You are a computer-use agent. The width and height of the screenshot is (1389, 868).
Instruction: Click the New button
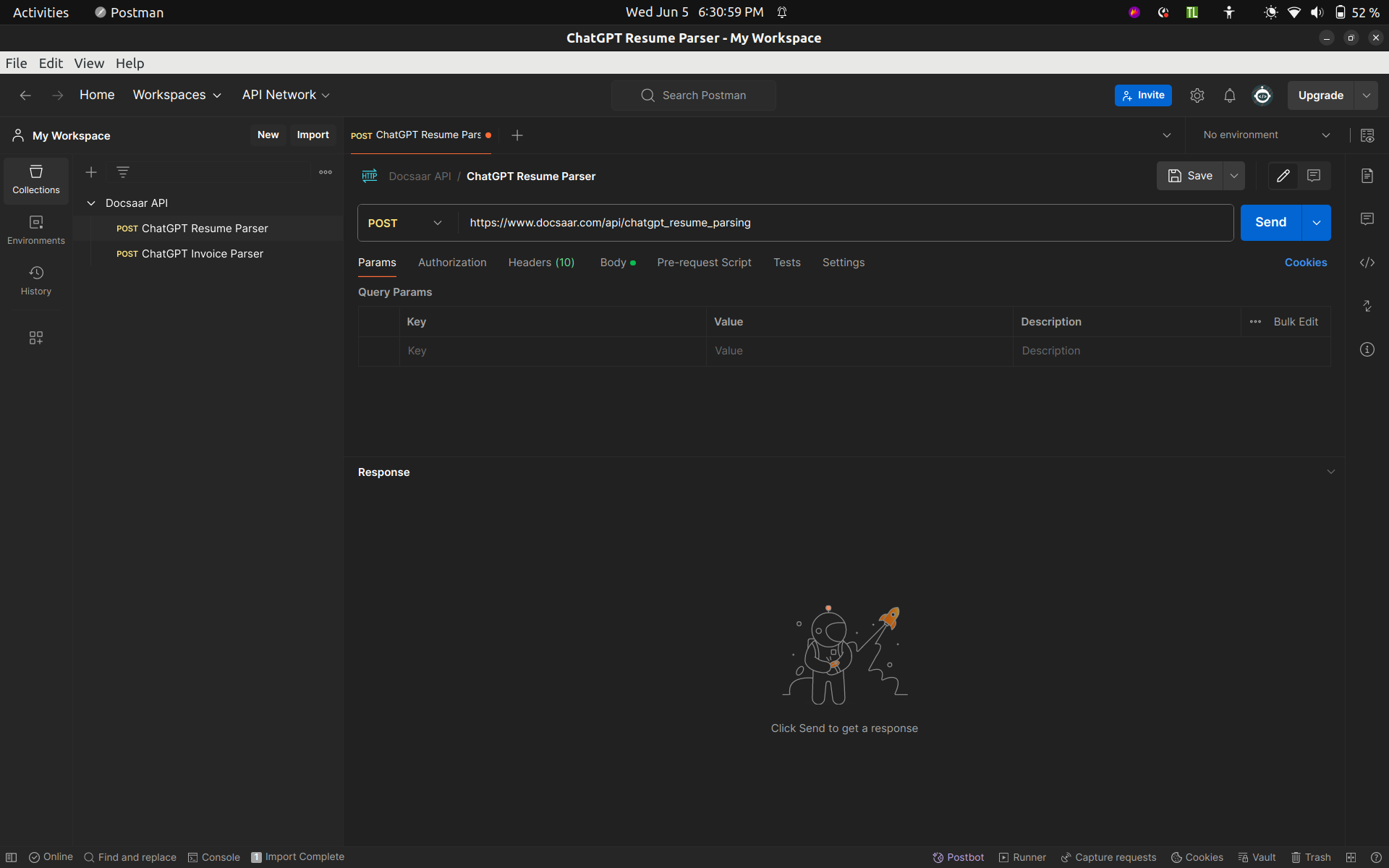coord(268,135)
